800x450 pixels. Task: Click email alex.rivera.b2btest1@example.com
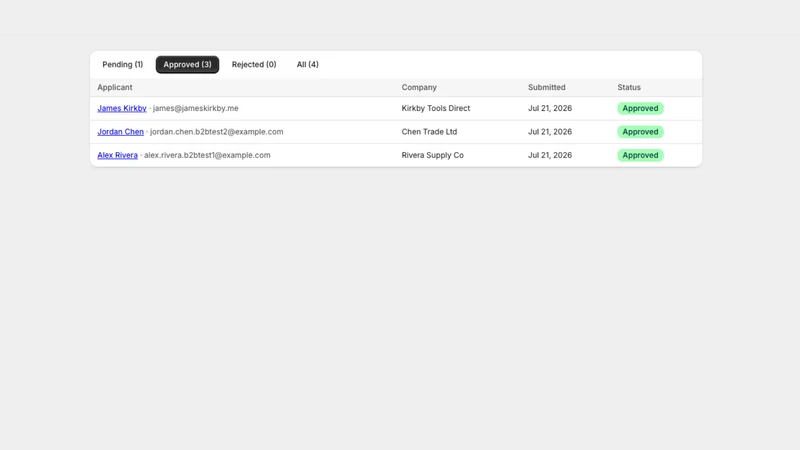coord(207,155)
